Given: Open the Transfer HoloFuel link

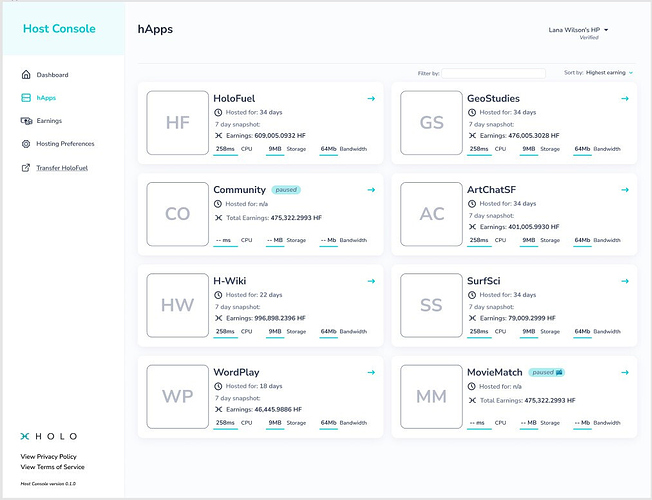Looking at the screenshot, I should (62, 168).
